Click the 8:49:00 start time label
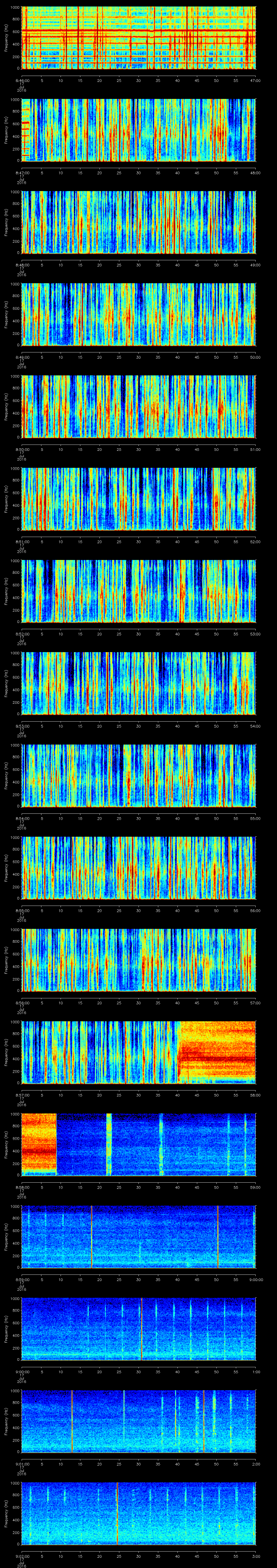 22,357
